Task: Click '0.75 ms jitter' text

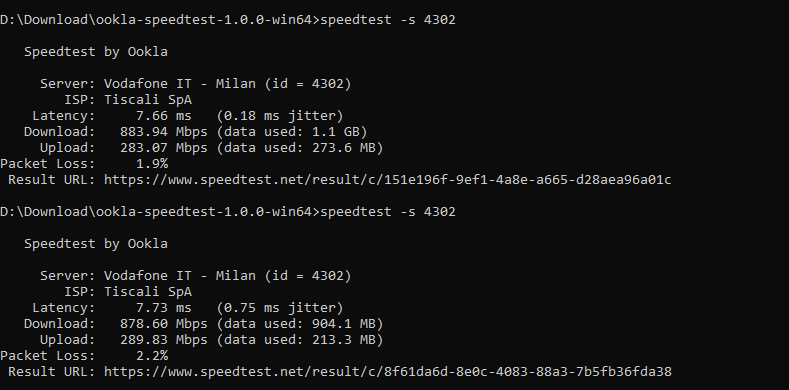Action: pos(280,308)
